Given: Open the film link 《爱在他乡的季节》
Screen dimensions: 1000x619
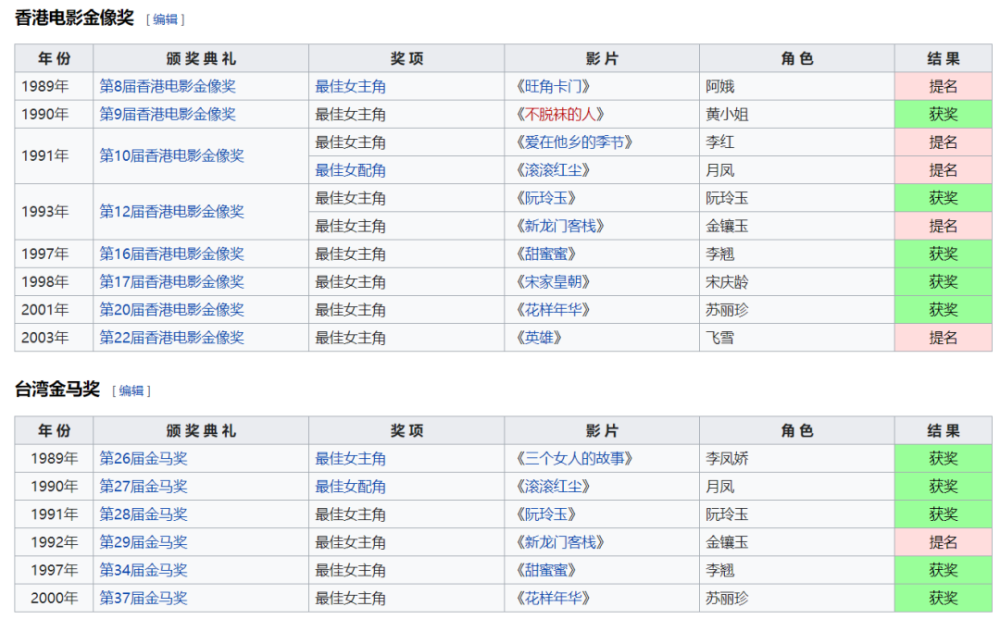Looking at the screenshot, I should coord(574,142).
